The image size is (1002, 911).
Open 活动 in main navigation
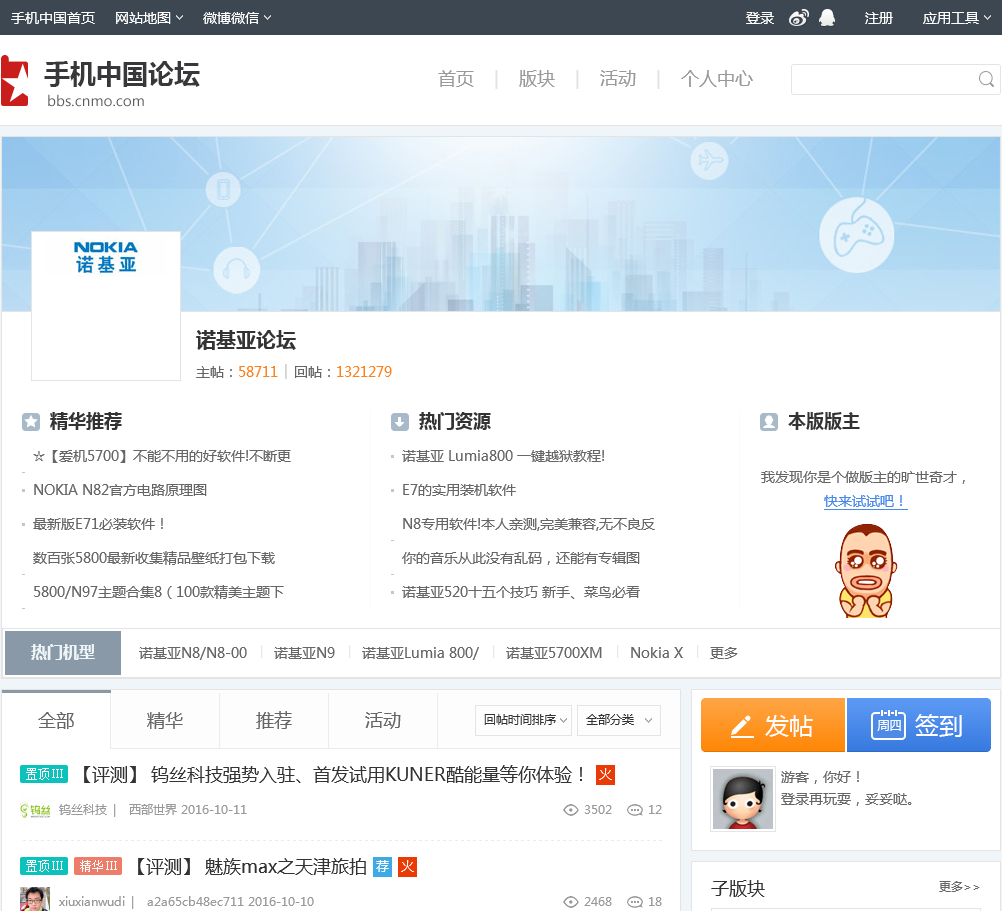pos(618,79)
